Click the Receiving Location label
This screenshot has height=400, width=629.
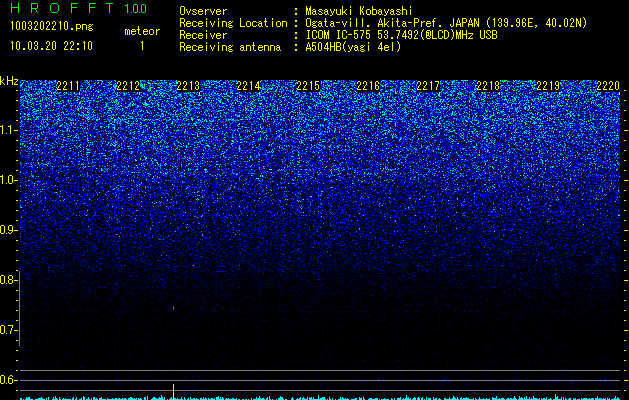[233, 23]
